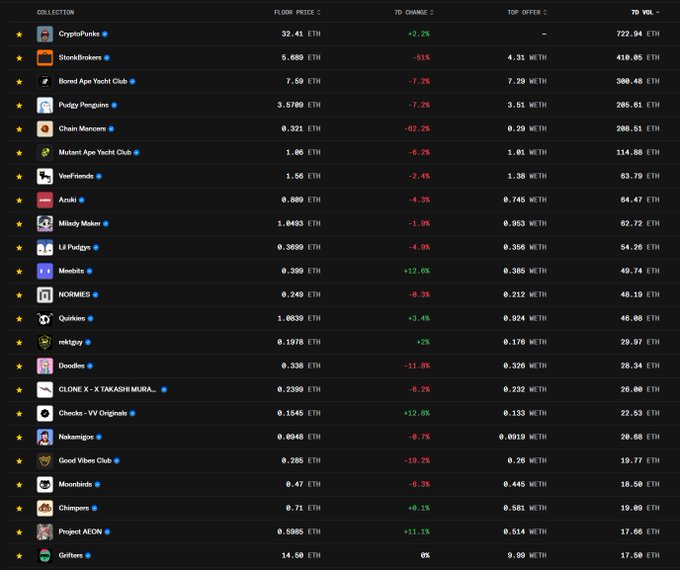
Task: Toggle favorite star for CryptoPunks
Action: tap(19, 34)
